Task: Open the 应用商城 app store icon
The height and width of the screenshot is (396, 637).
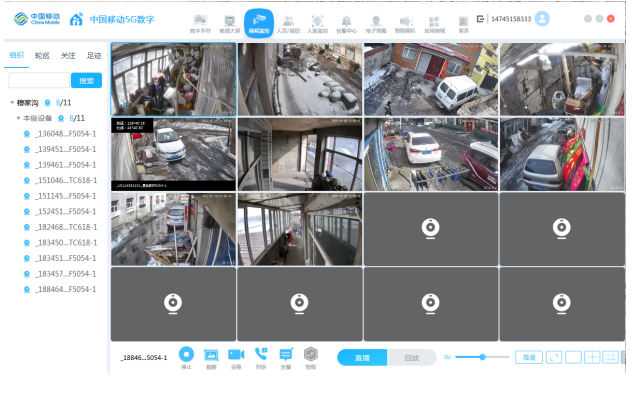Action: pos(434,24)
